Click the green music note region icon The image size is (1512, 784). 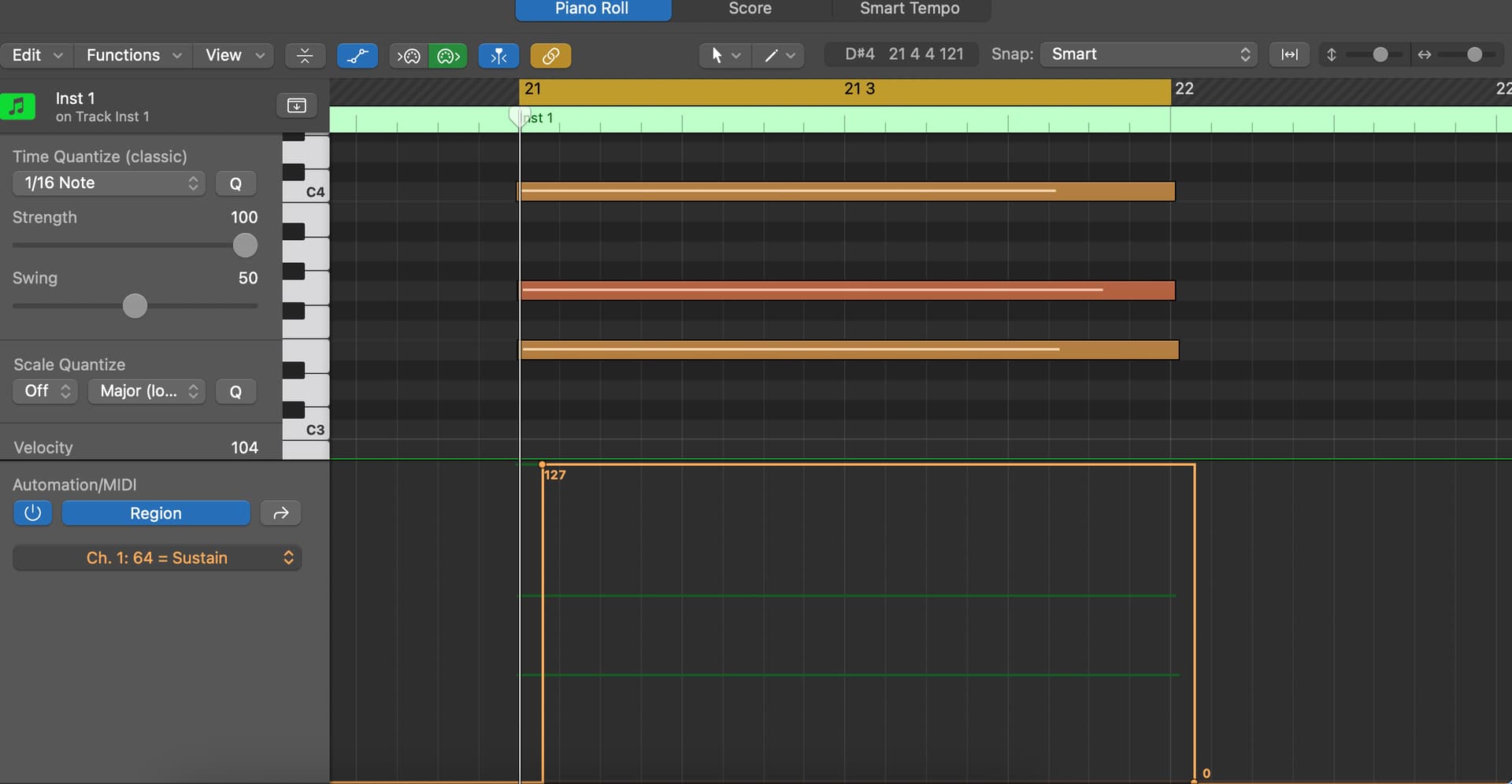(17, 106)
